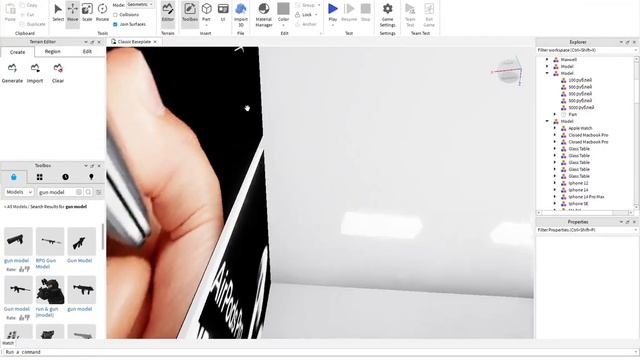Screen dimensions: 640x360
Task: Select the 100 рублей item in Explorer
Action: coord(580,80)
